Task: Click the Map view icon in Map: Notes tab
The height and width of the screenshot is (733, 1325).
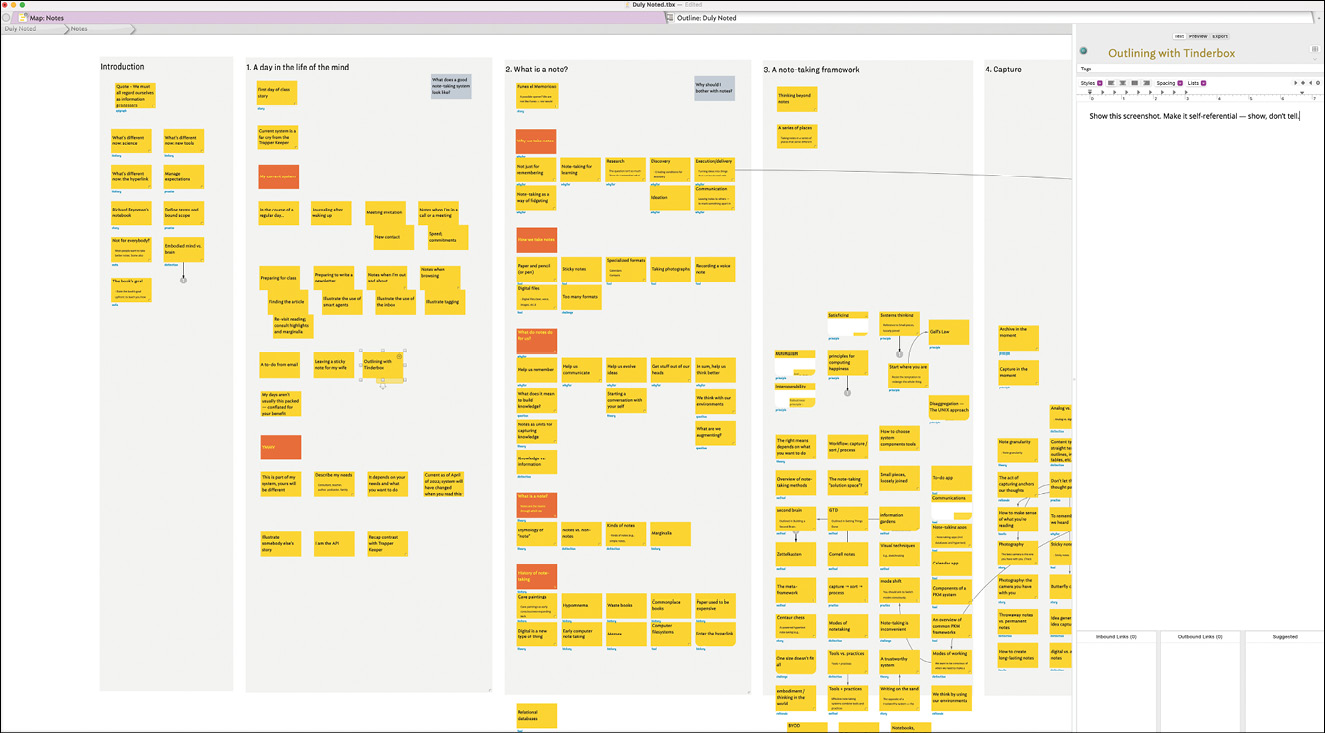Action: (x=22, y=18)
